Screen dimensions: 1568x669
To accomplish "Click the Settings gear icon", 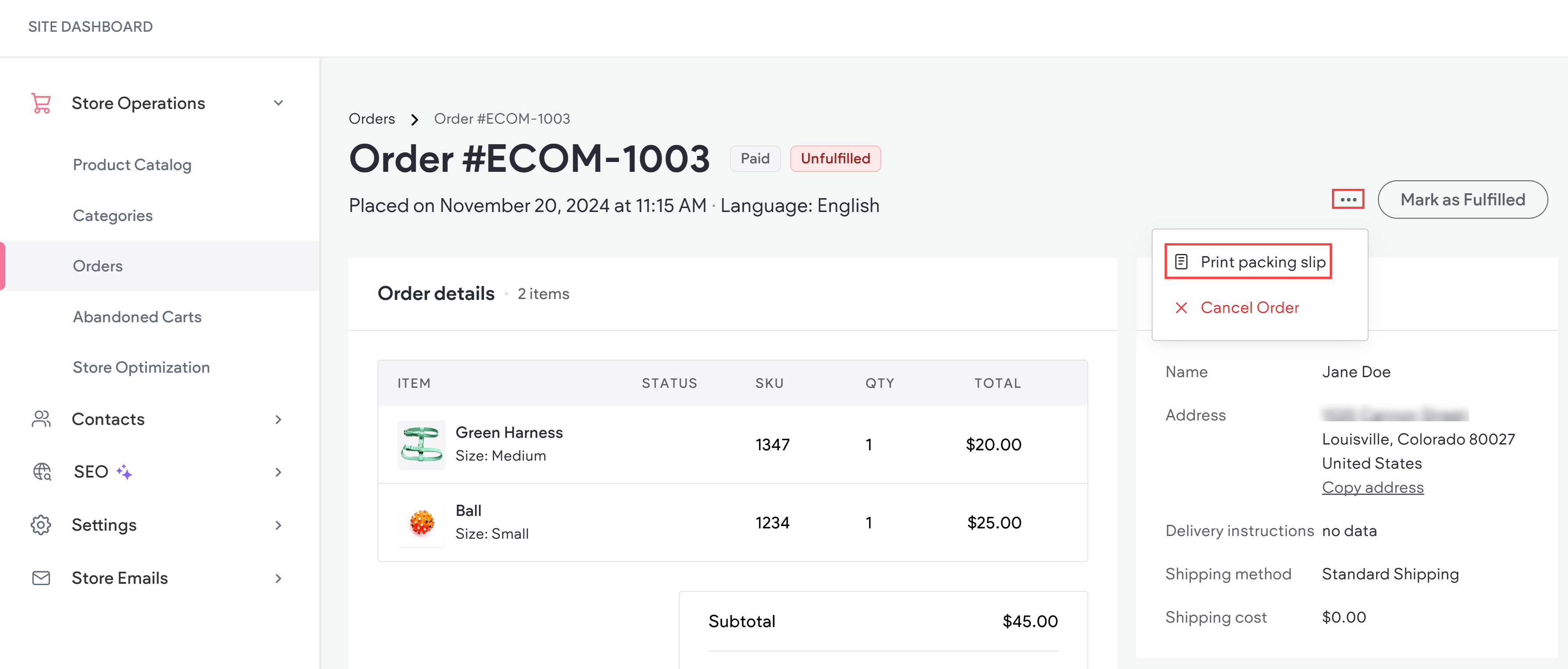I will coord(41,525).
